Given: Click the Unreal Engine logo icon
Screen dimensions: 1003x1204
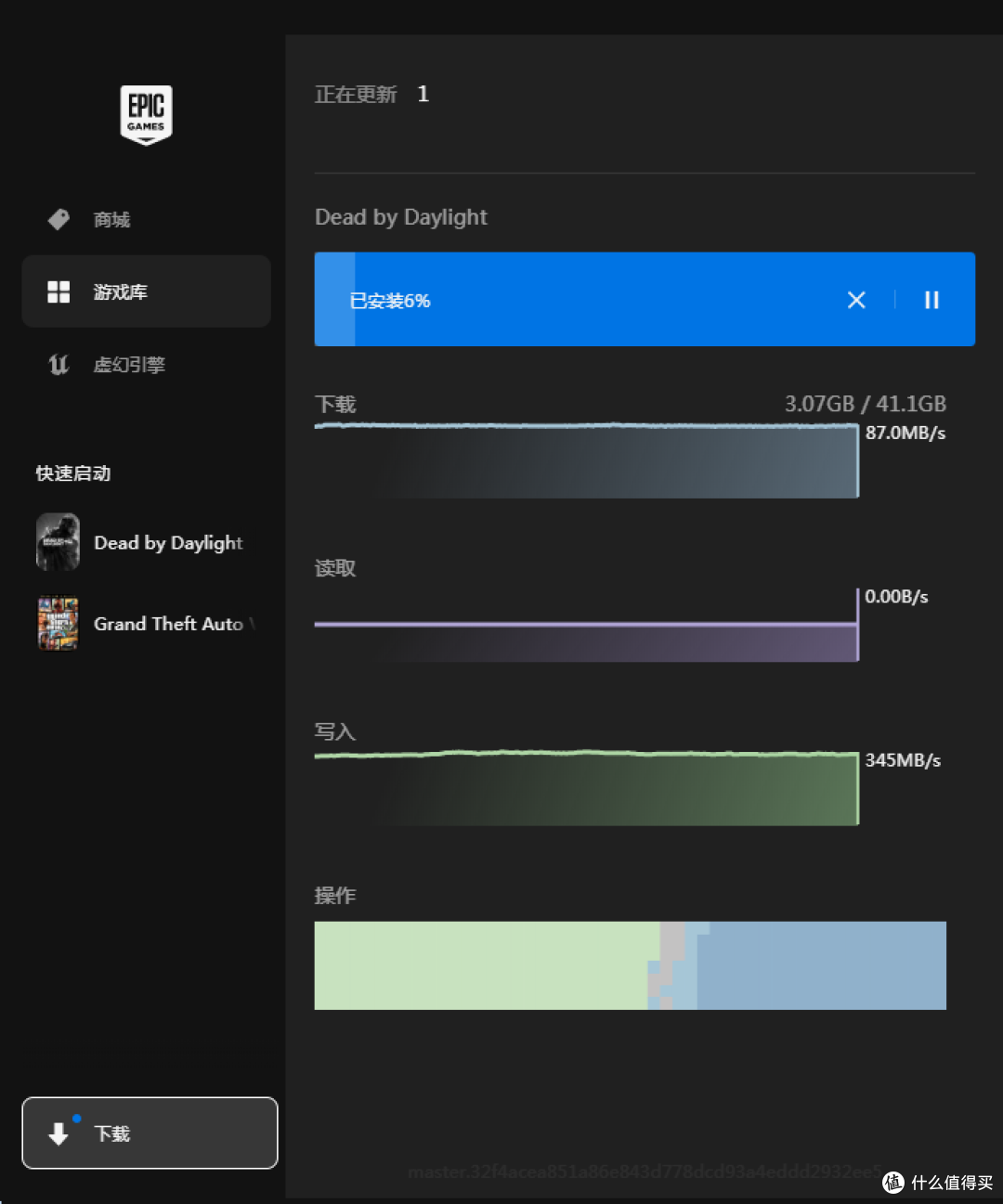Looking at the screenshot, I should click(x=59, y=365).
